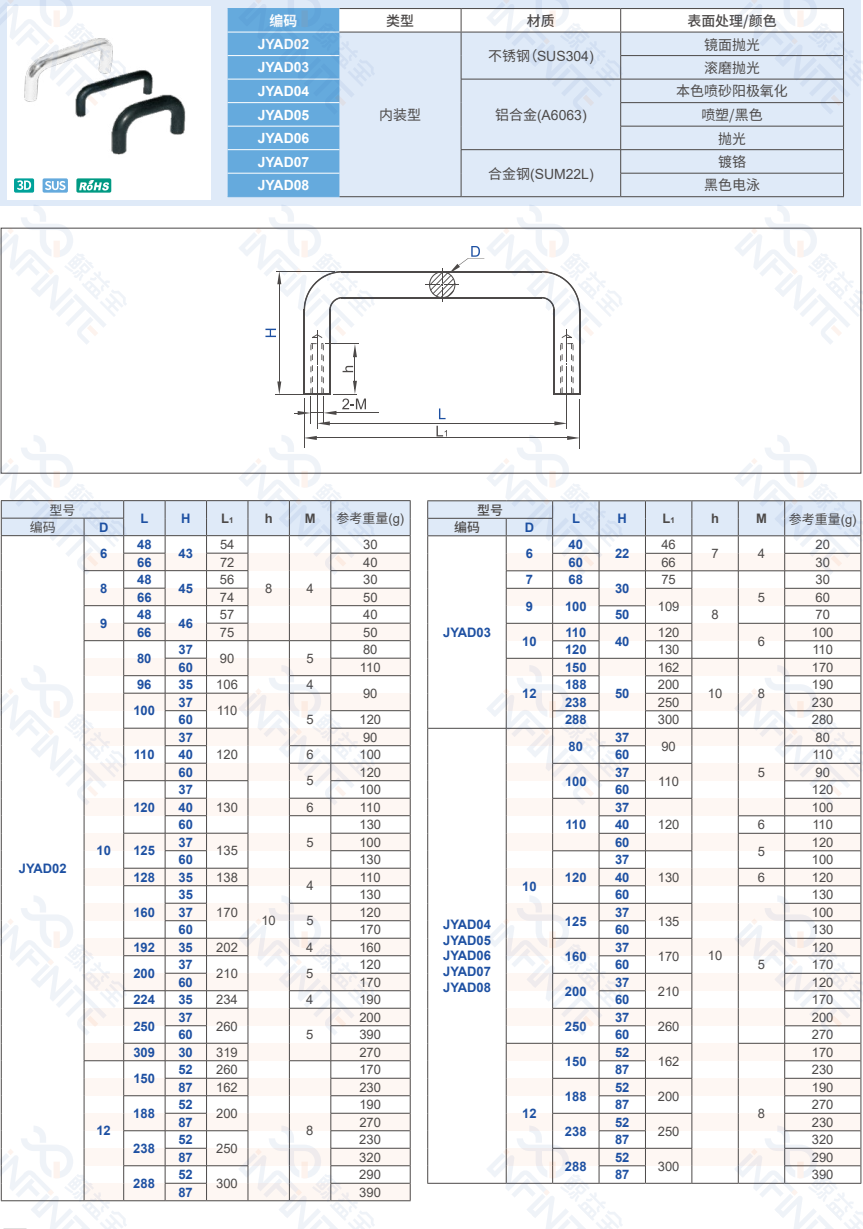Click the 内装型 type cell
This screenshot has height=1229, width=863.
400,115
